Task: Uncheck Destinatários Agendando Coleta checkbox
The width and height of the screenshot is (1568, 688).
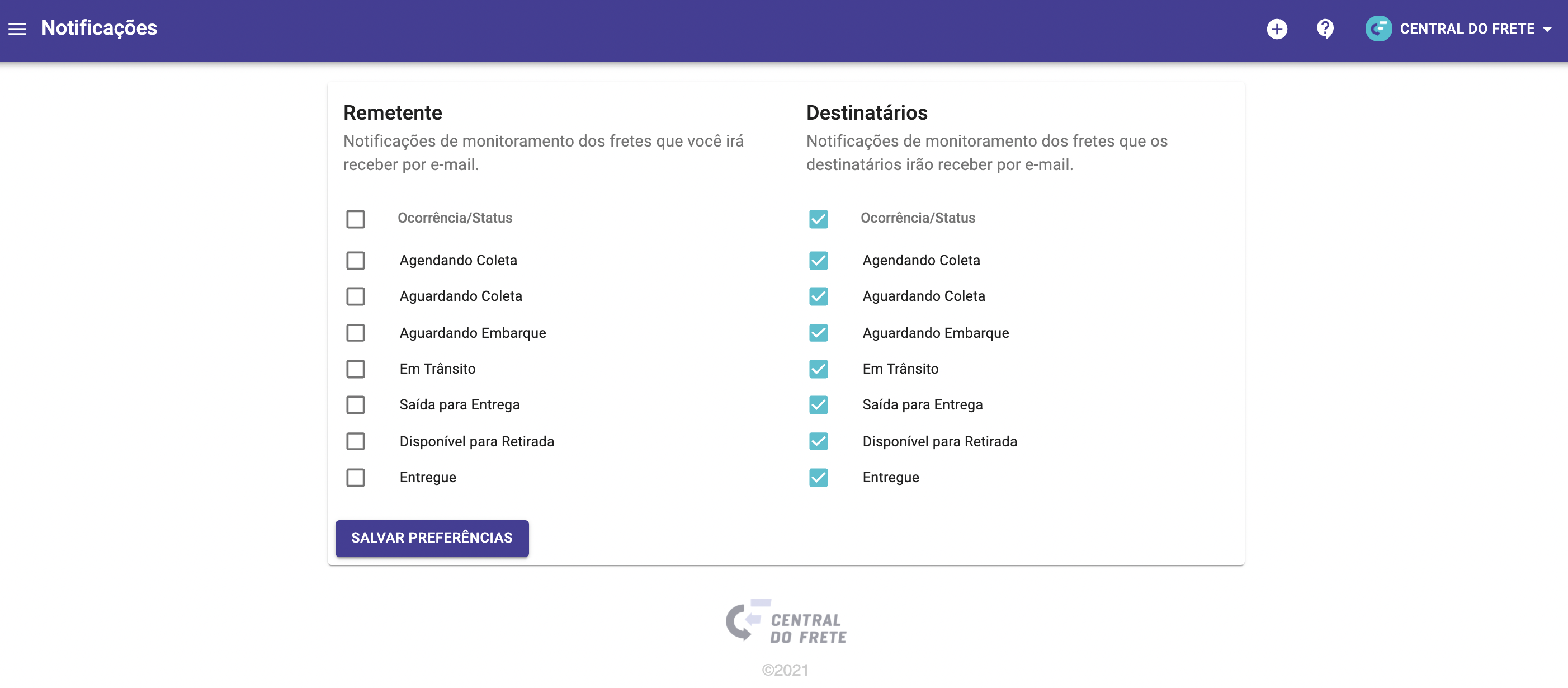Action: [x=818, y=261]
